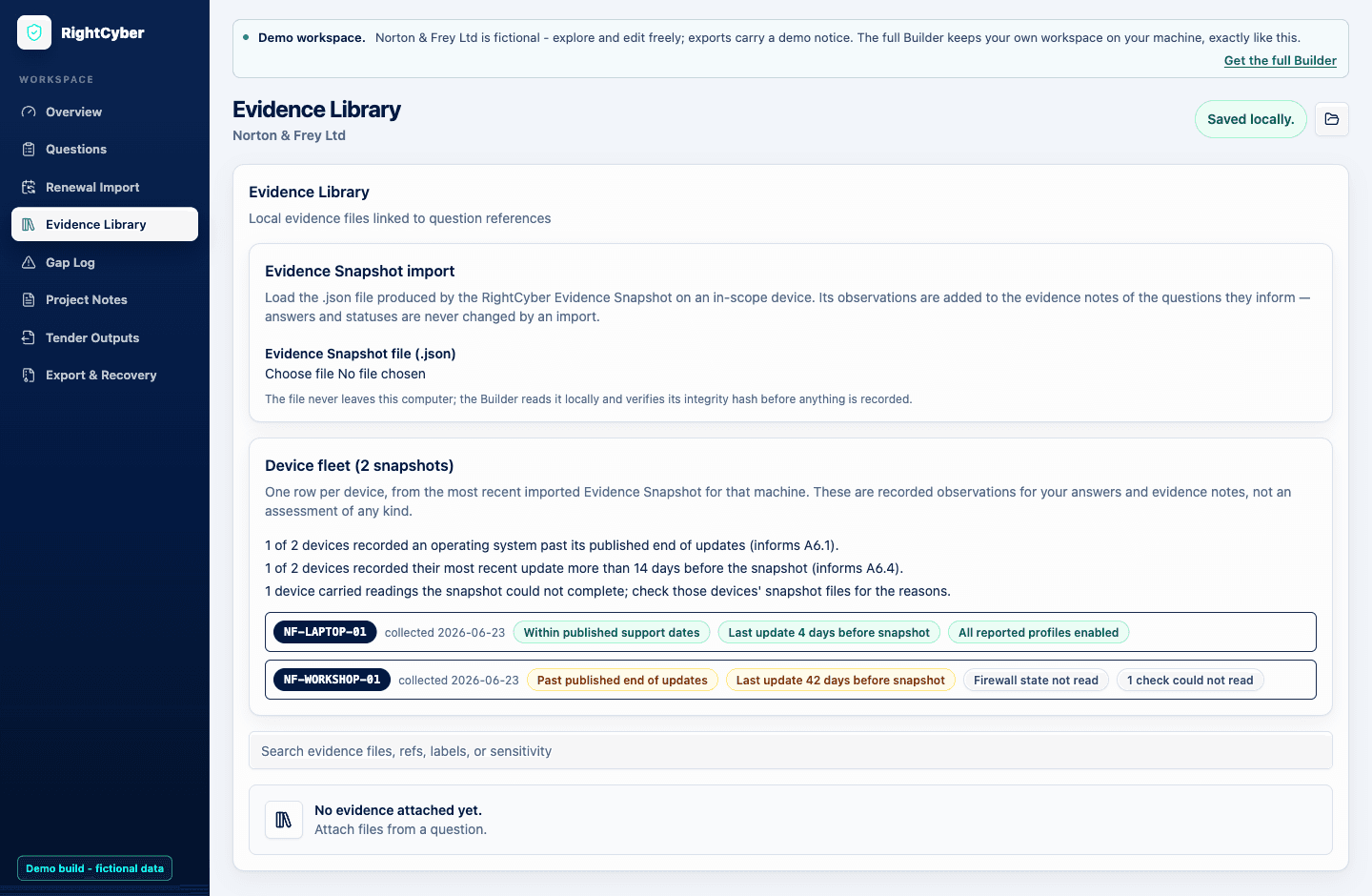
Task: Click the Within published support dates tag
Action: [x=612, y=632]
